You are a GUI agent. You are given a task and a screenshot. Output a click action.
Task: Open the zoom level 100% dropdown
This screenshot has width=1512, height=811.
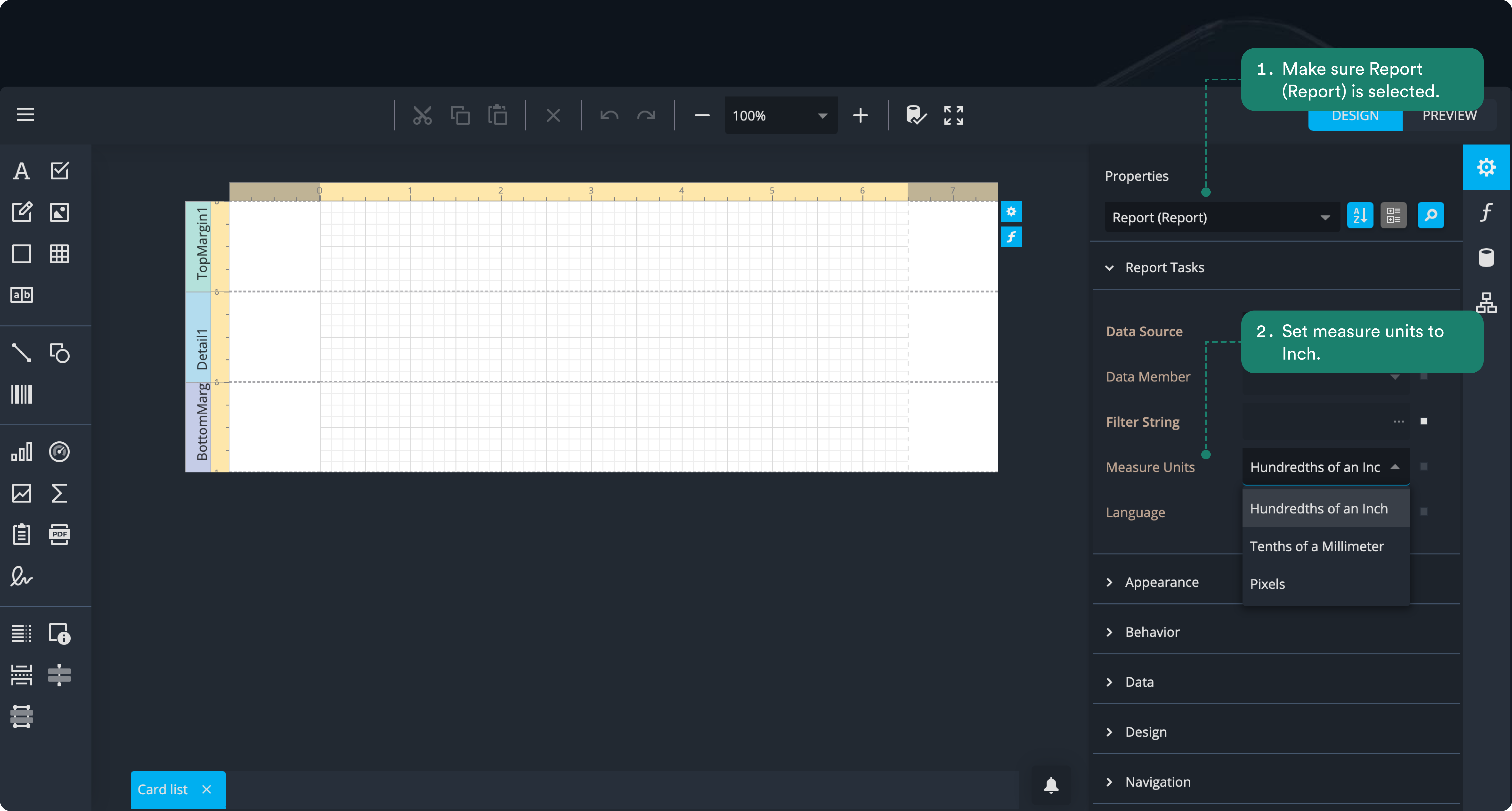[x=781, y=116]
